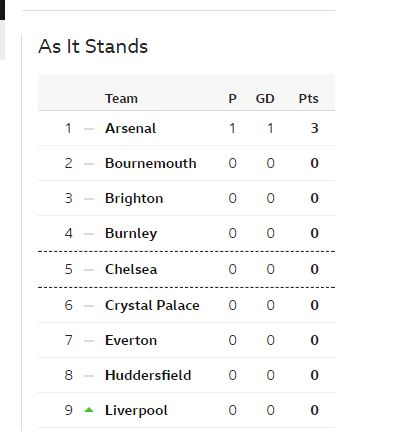Click the Team column header
397x431 pixels.
[121, 99]
